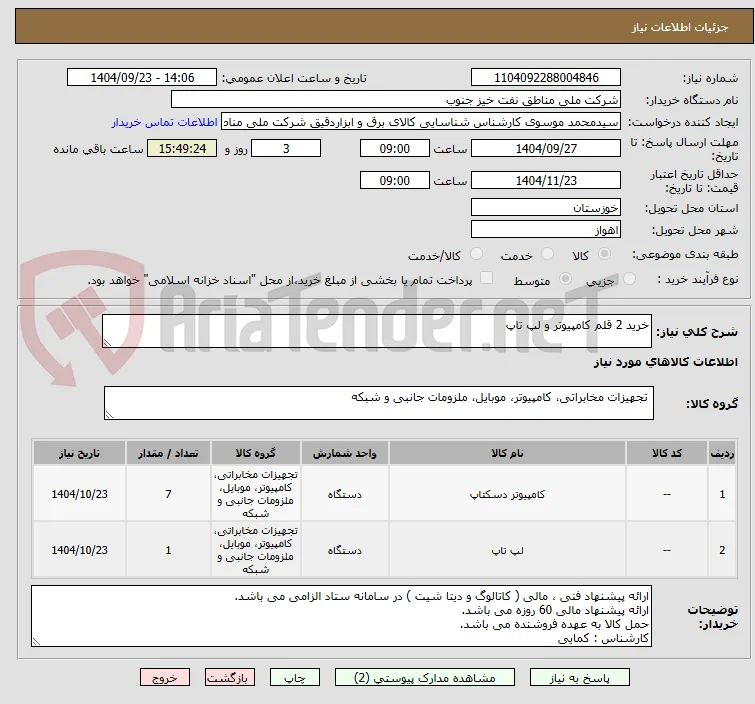Click the need number field 1104092288004846
Viewport: 755px width, 704px height.
[x=546, y=78]
